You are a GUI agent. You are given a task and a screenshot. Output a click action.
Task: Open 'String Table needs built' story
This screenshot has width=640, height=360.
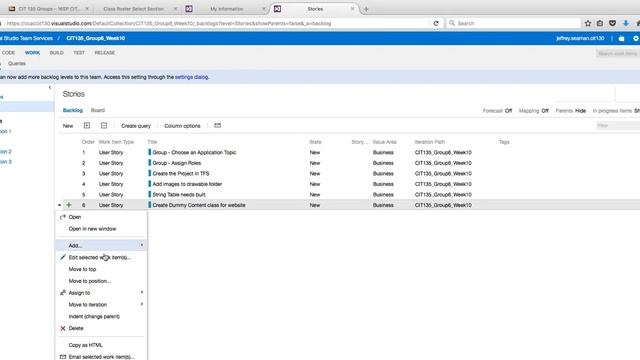point(179,195)
